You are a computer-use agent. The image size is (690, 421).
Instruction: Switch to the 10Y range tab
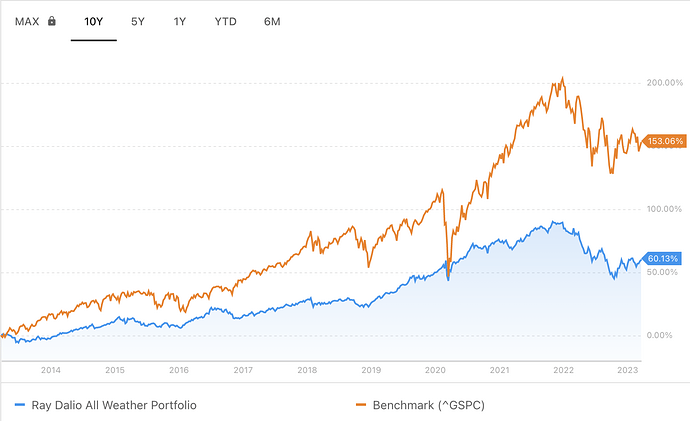click(94, 21)
